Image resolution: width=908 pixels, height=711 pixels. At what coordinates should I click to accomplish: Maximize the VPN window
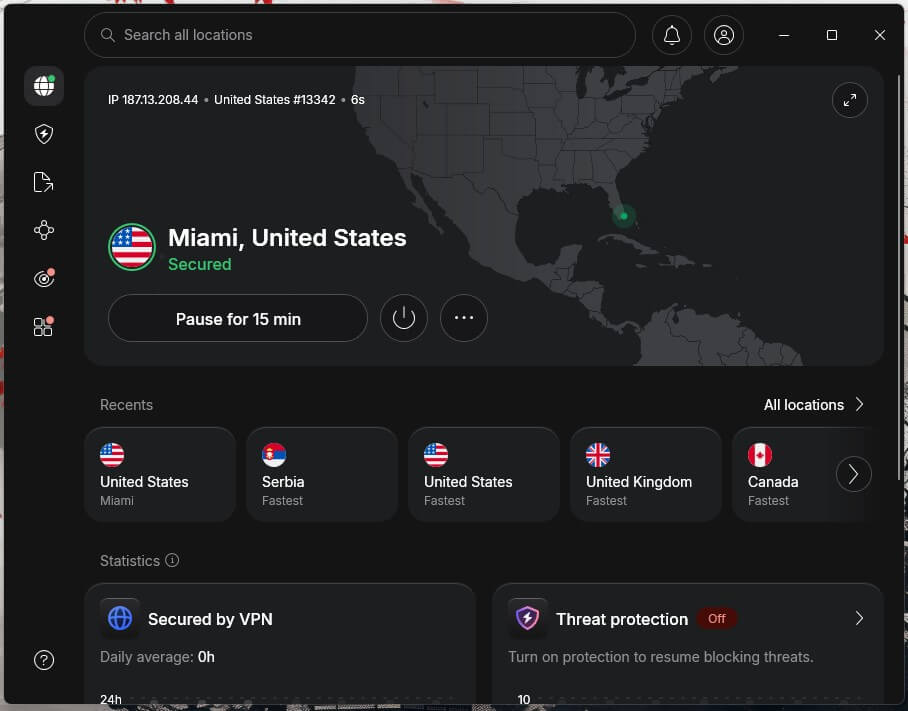(x=832, y=35)
